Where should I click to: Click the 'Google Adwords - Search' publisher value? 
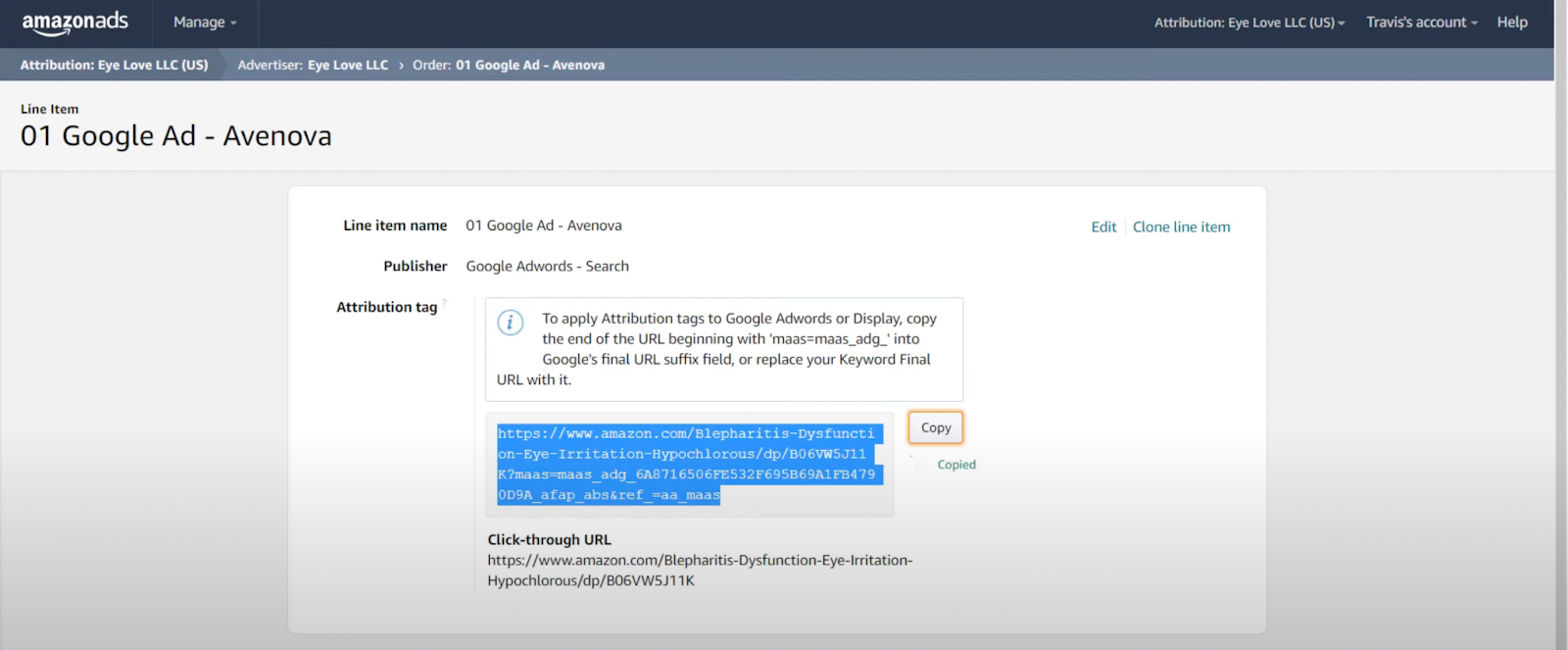[x=548, y=267]
